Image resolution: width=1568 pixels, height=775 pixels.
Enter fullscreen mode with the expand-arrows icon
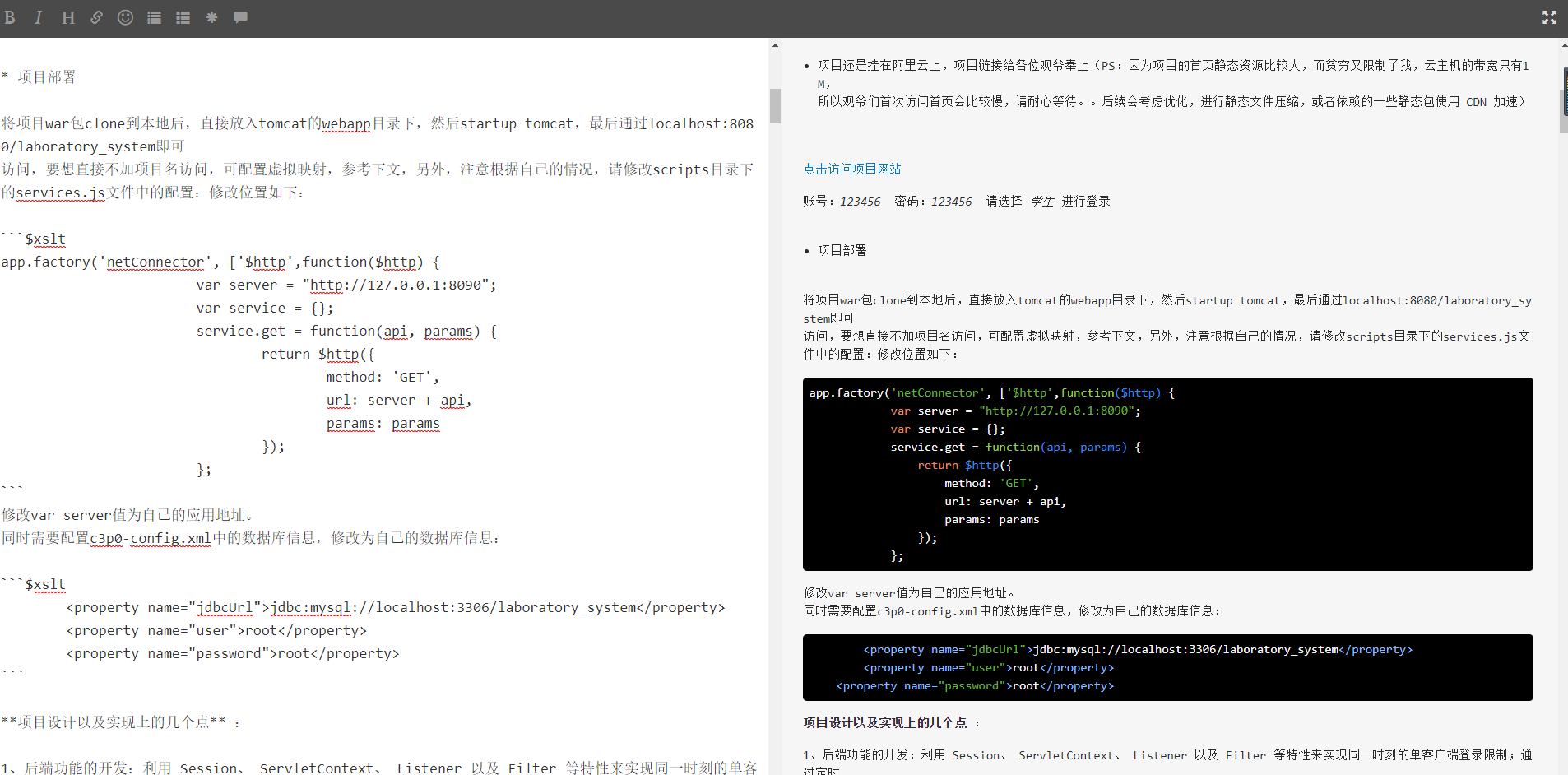click(1550, 17)
